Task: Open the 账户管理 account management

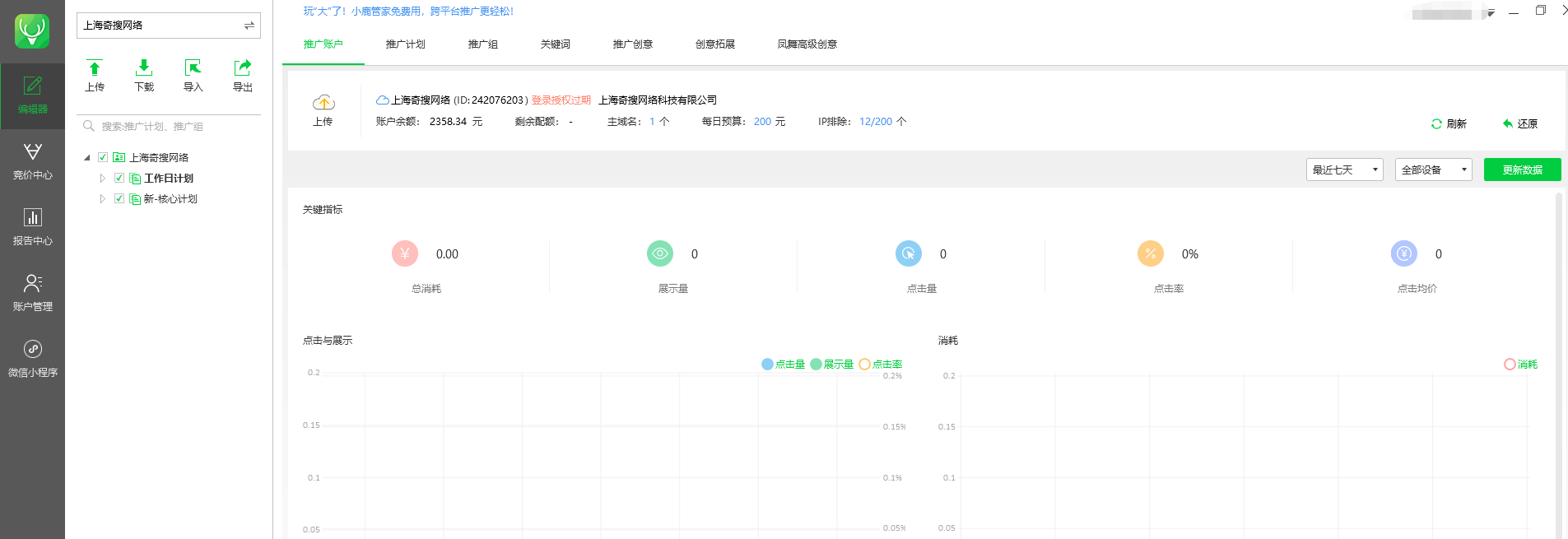Action: pos(32,293)
